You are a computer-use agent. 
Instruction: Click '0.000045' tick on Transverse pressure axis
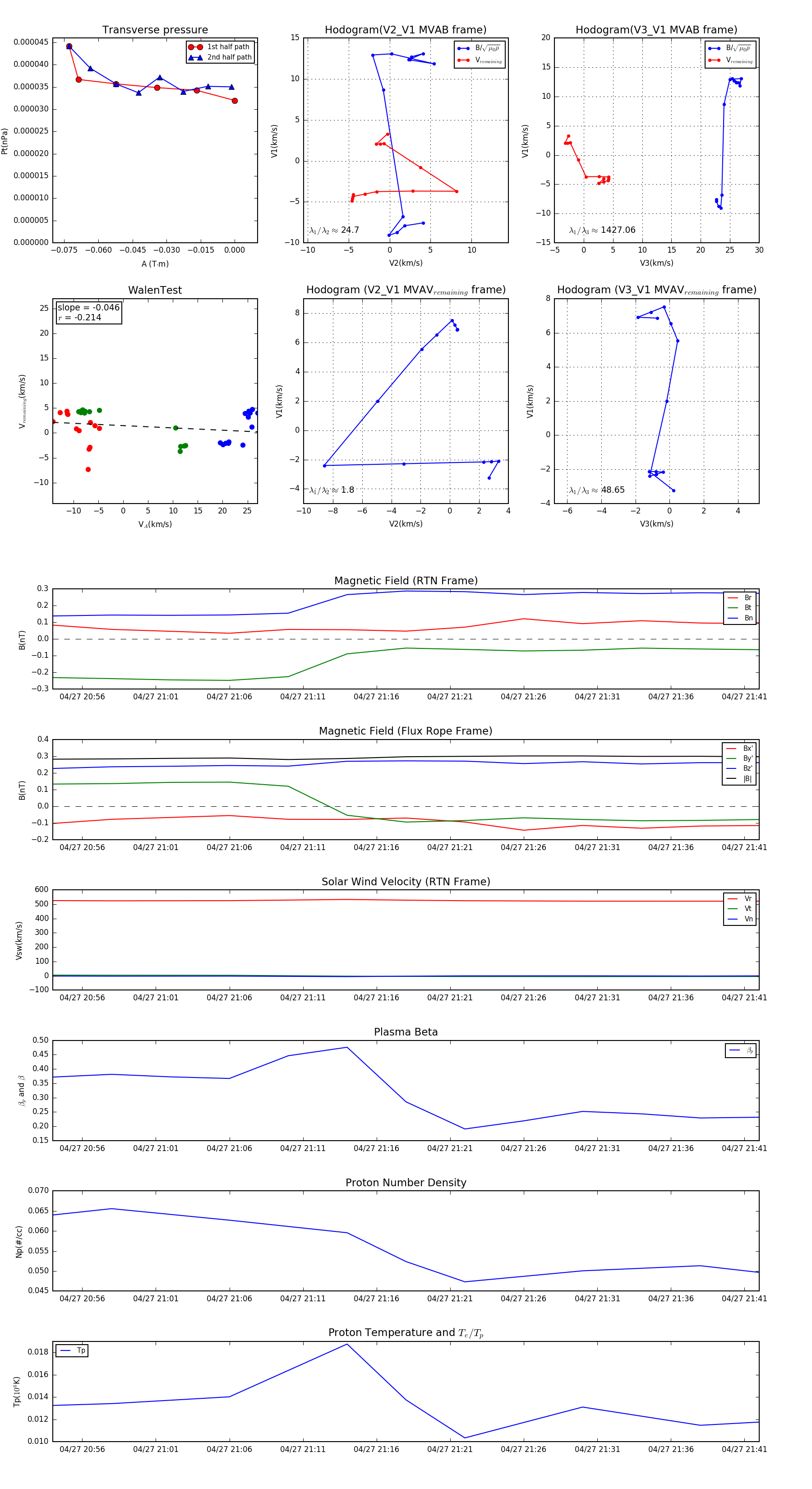pyautogui.click(x=31, y=42)
